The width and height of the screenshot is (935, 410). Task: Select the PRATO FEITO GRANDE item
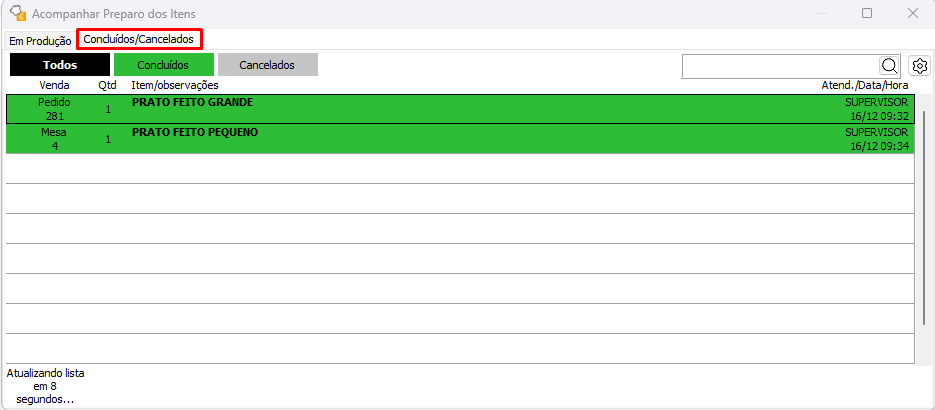tap(192, 103)
